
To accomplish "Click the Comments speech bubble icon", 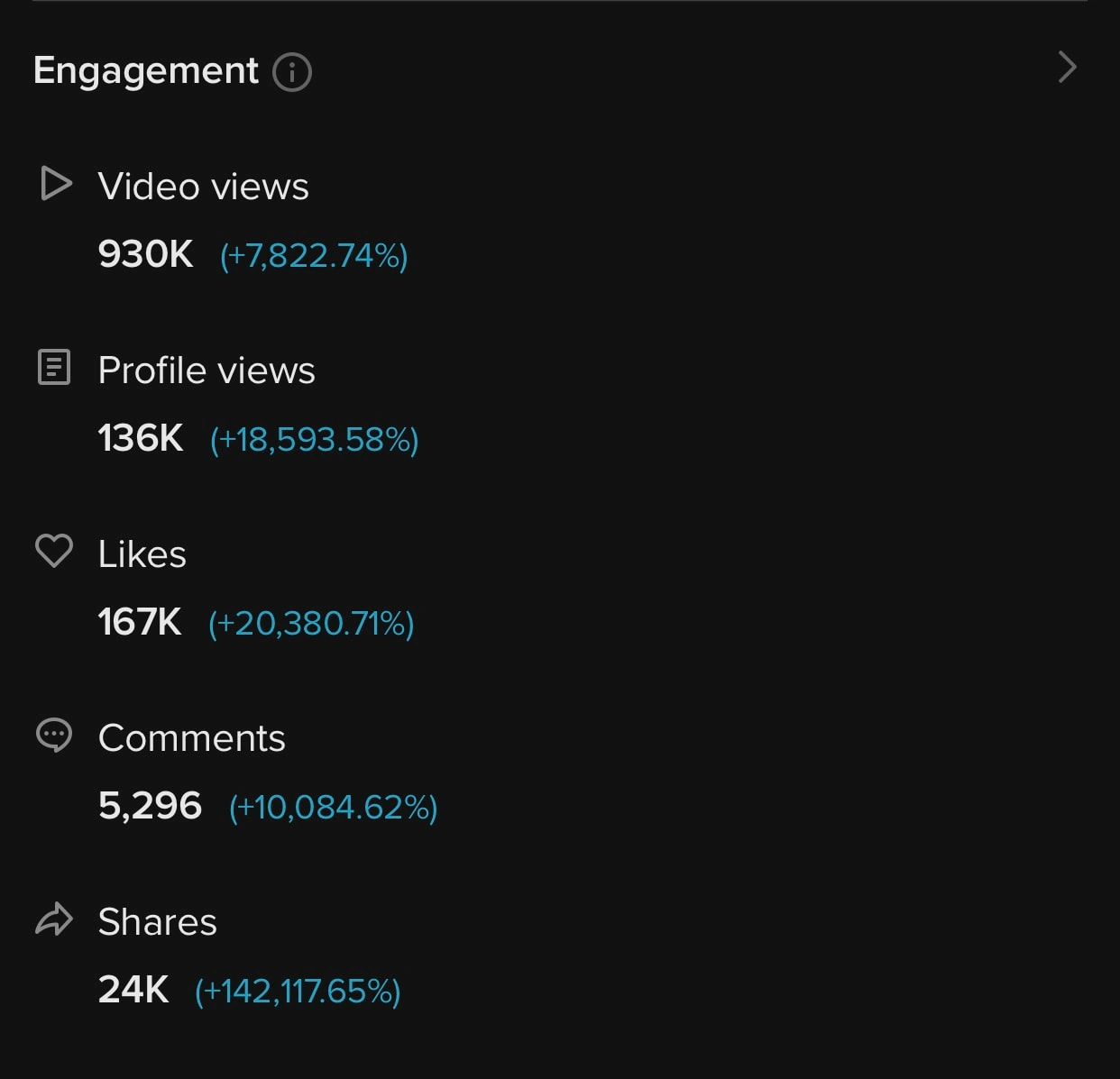I will click(54, 736).
